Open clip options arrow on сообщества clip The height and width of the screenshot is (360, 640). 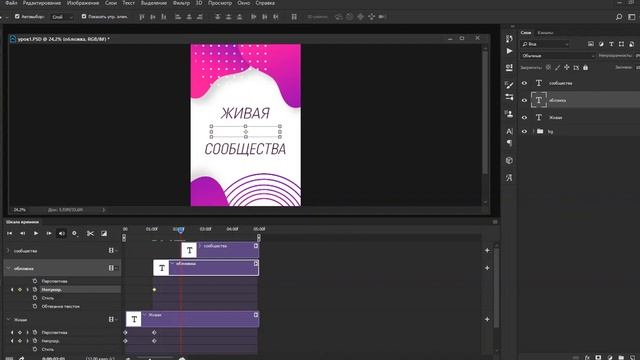coord(256,246)
